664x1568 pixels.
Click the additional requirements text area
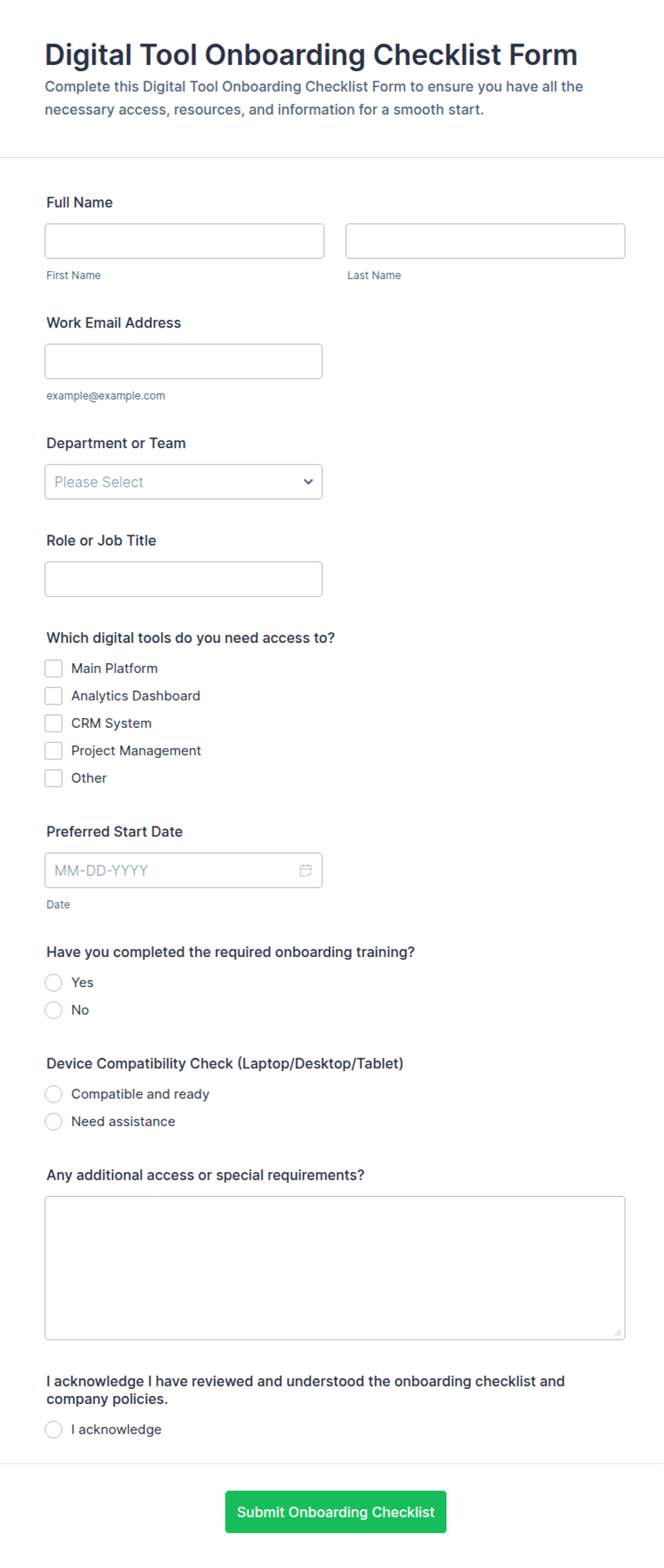(335, 1268)
